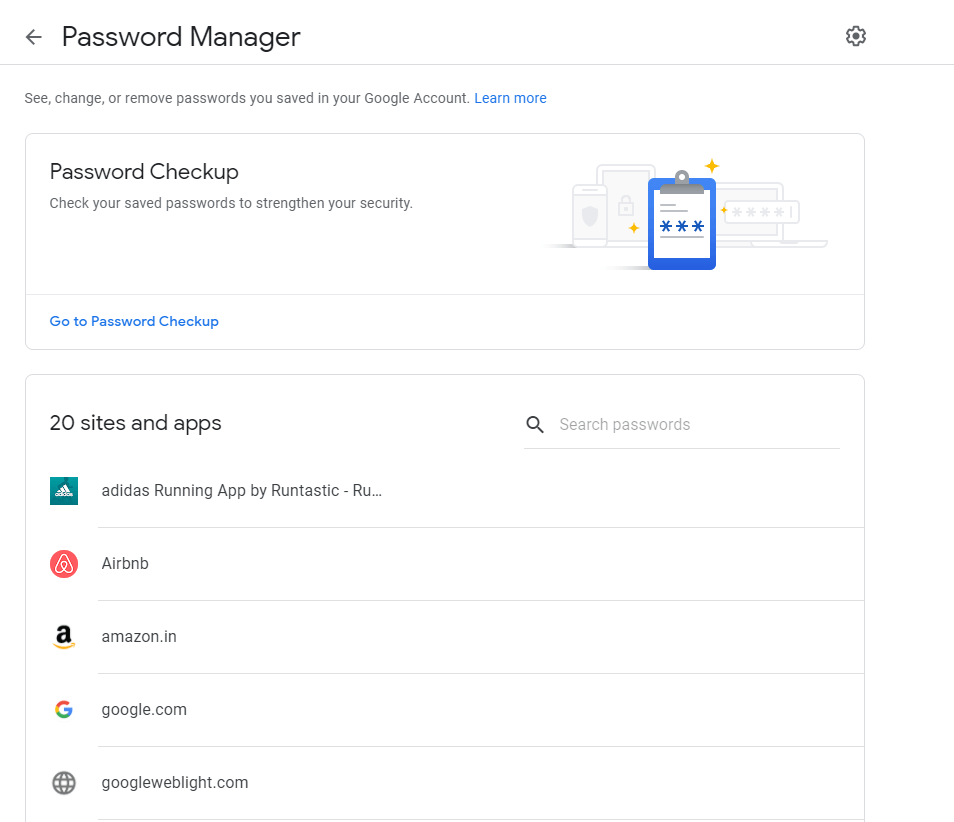
Task: Select the 20 sites and apps heading
Action: click(135, 423)
